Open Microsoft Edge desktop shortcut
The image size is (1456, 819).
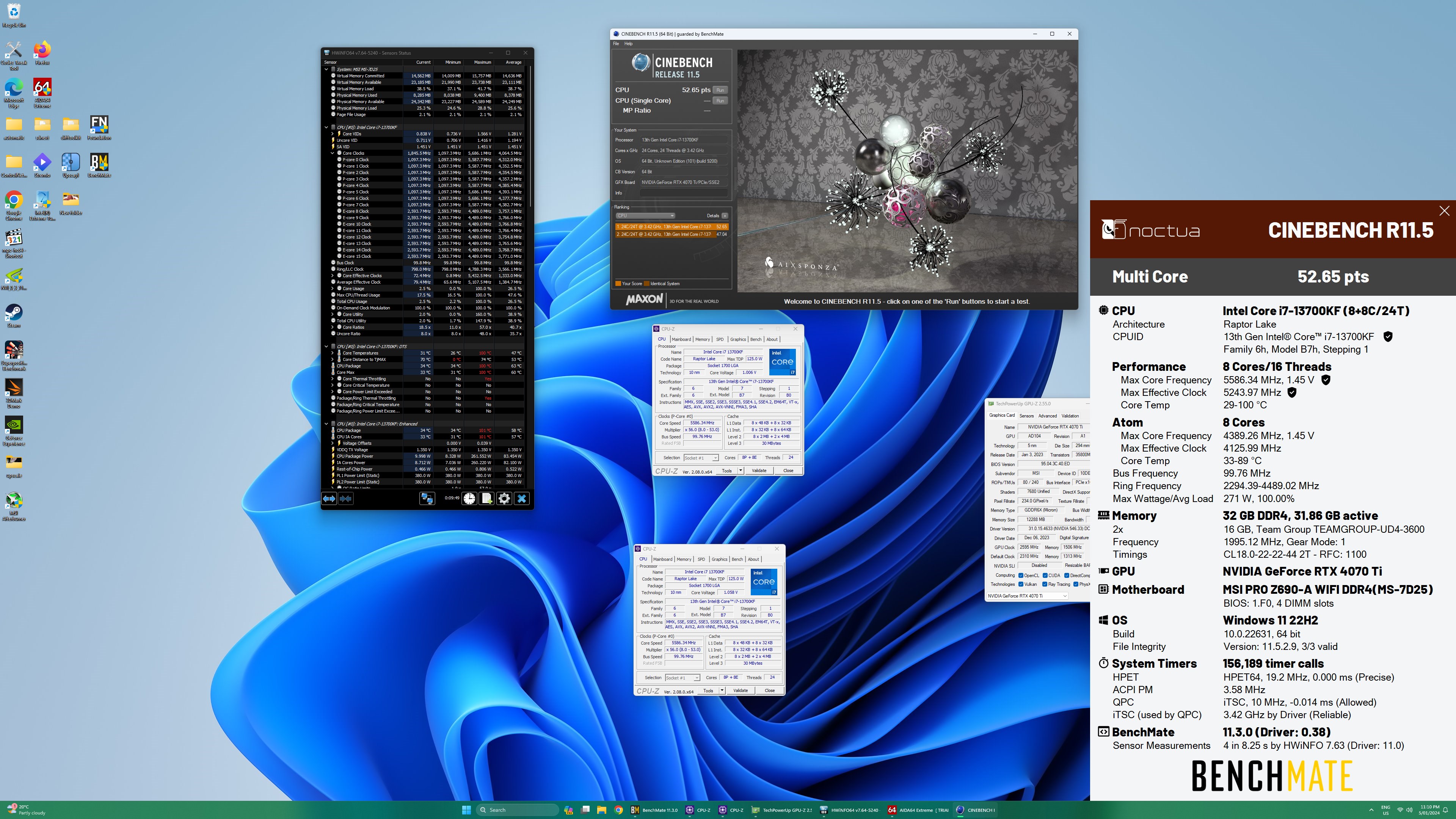coord(14,93)
